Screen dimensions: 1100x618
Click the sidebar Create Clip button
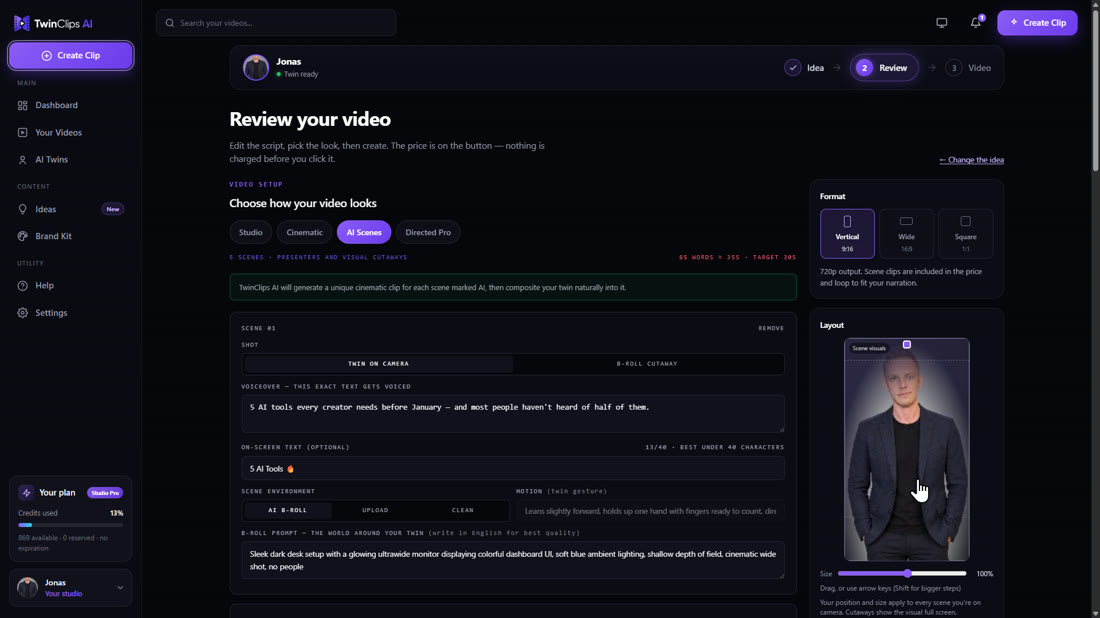point(70,55)
